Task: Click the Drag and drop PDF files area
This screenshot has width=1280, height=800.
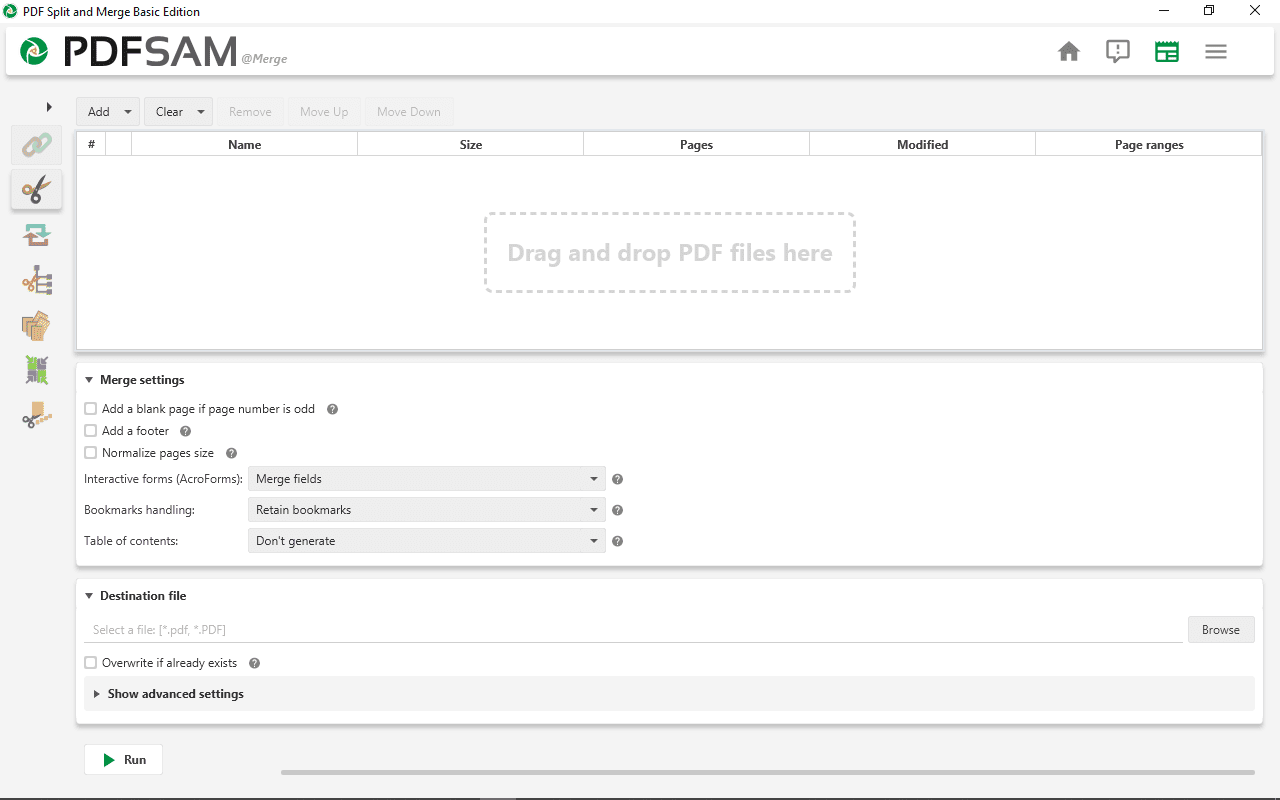Action: (x=670, y=253)
